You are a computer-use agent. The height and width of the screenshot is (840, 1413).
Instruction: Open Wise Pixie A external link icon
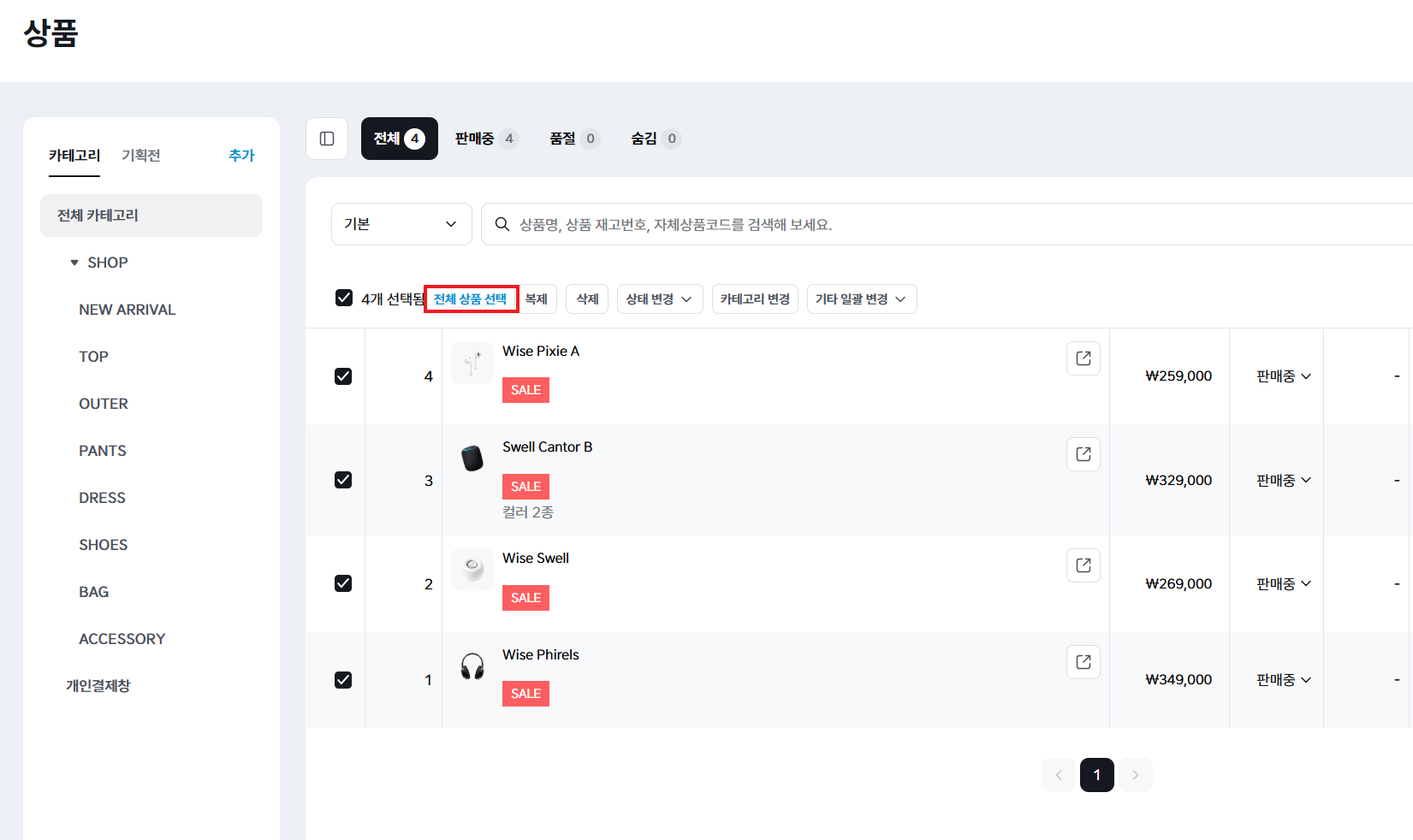pyautogui.click(x=1083, y=358)
